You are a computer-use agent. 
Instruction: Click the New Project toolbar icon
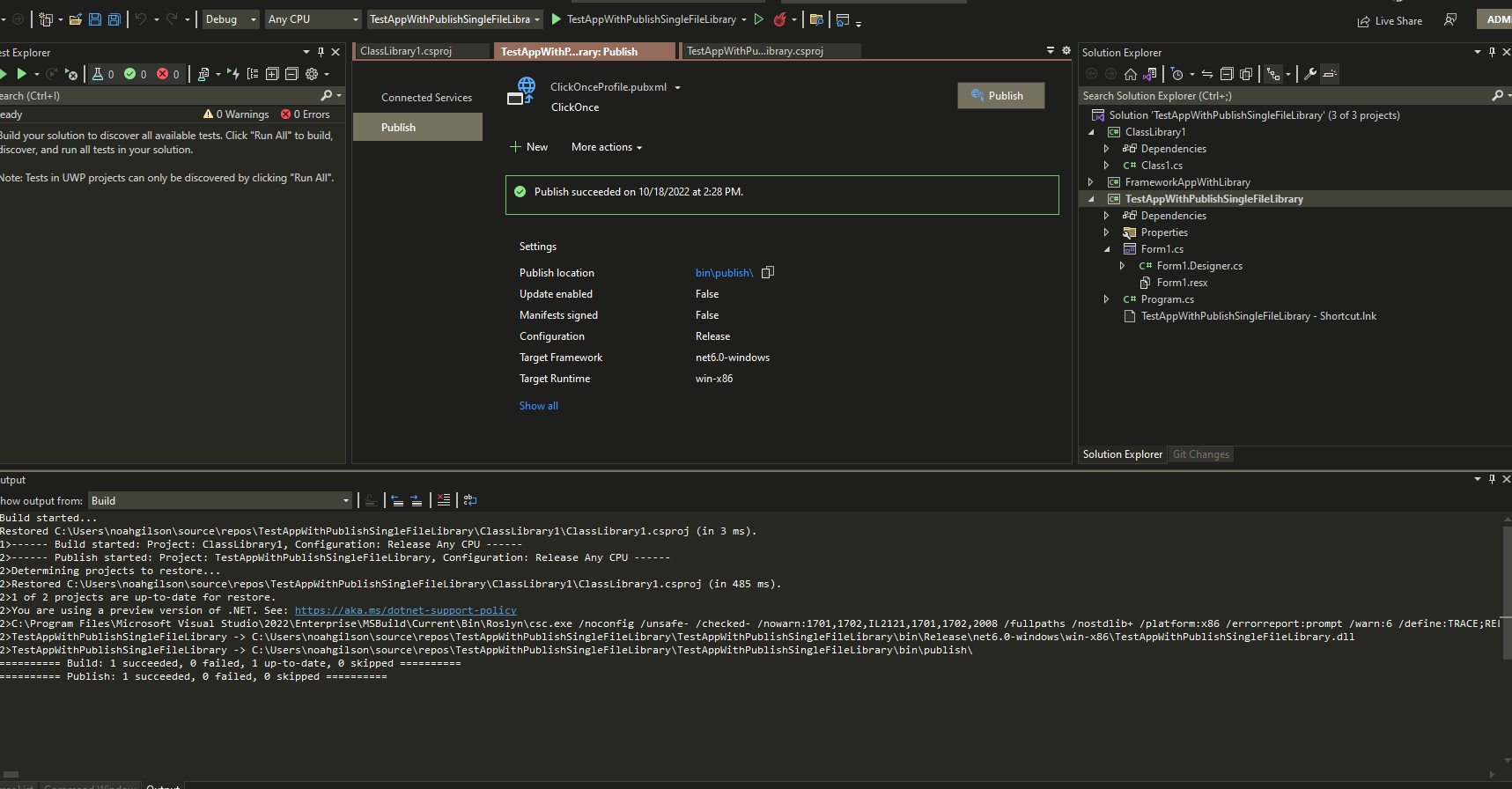[46, 19]
